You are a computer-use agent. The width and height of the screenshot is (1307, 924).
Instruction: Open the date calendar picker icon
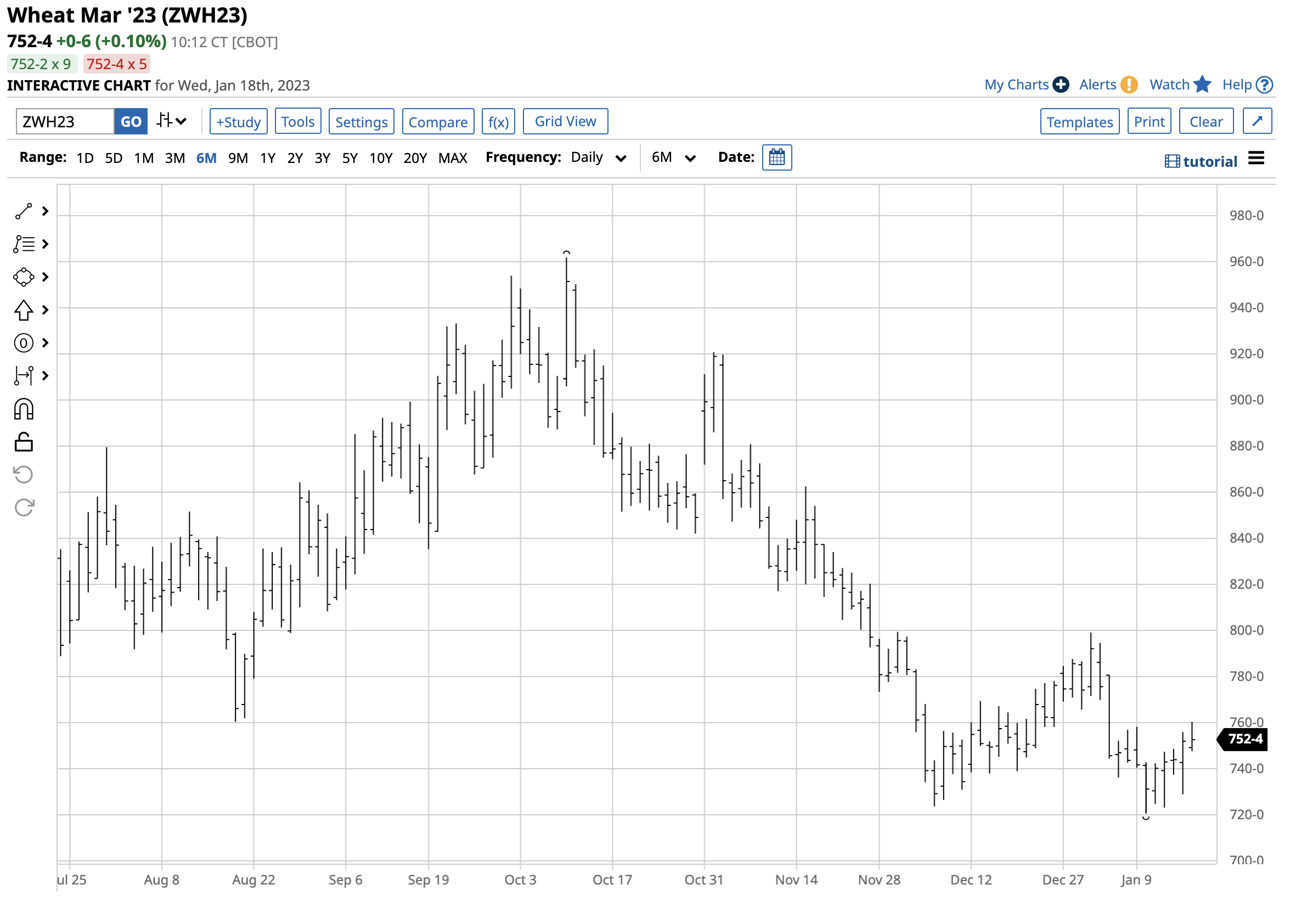tap(776, 157)
